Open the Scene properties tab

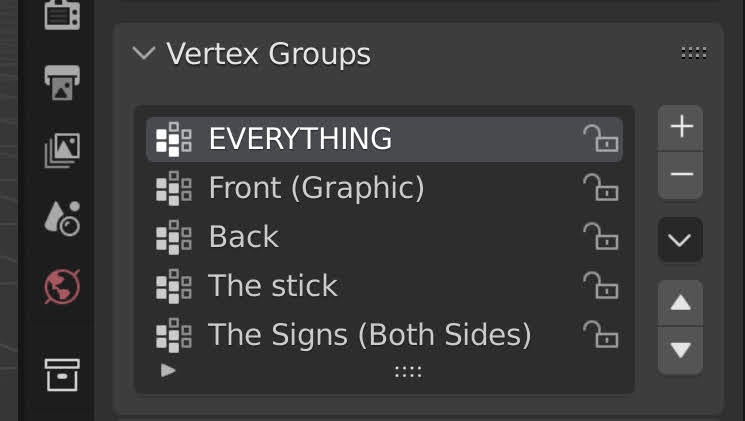(x=62, y=217)
